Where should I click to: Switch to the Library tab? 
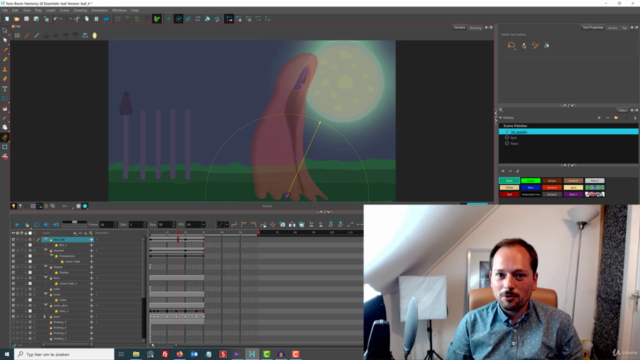click(612, 28)
